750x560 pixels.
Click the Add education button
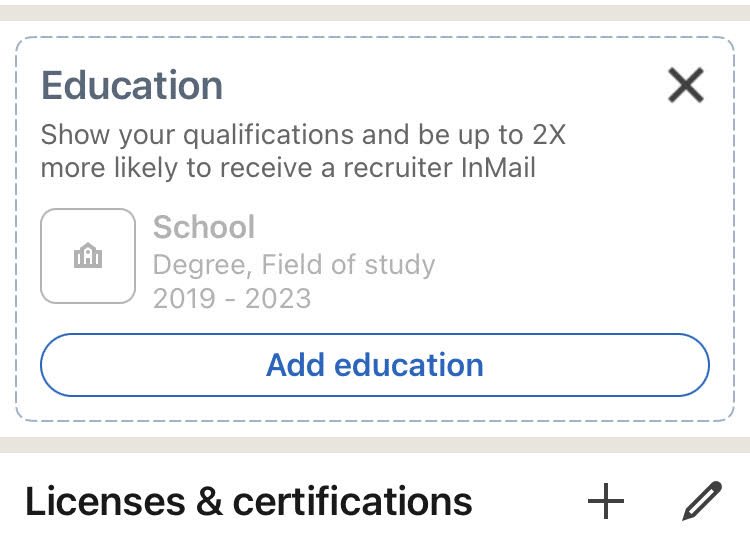tap(375, 365)
